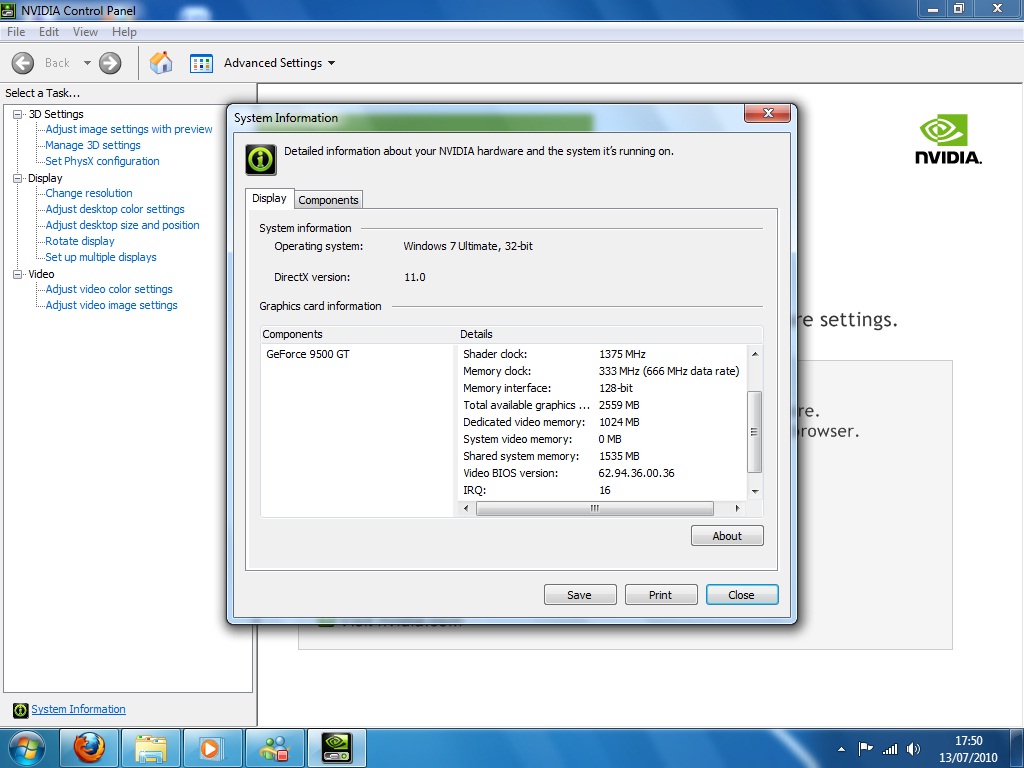Screen dimensions: 1024x768
Task: Open Adjust desktop color settings
Action: (x=115, y=210)
